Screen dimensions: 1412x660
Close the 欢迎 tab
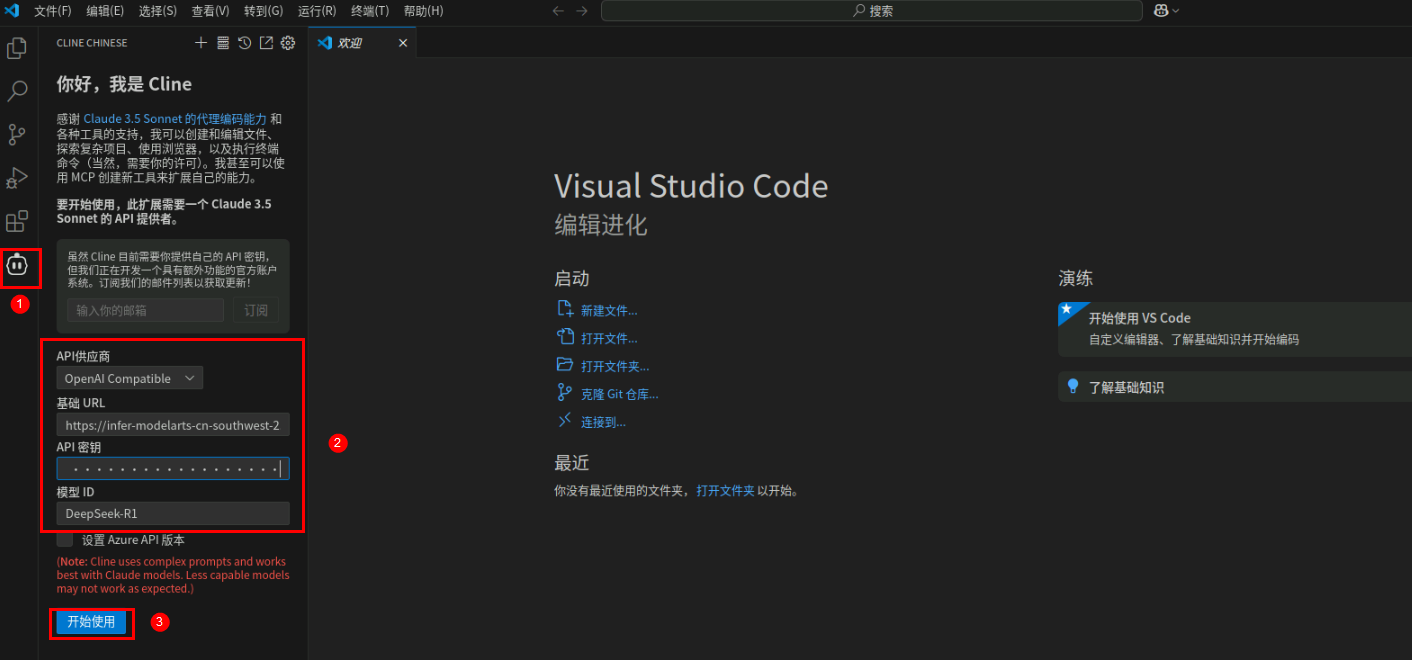(403, 43)
